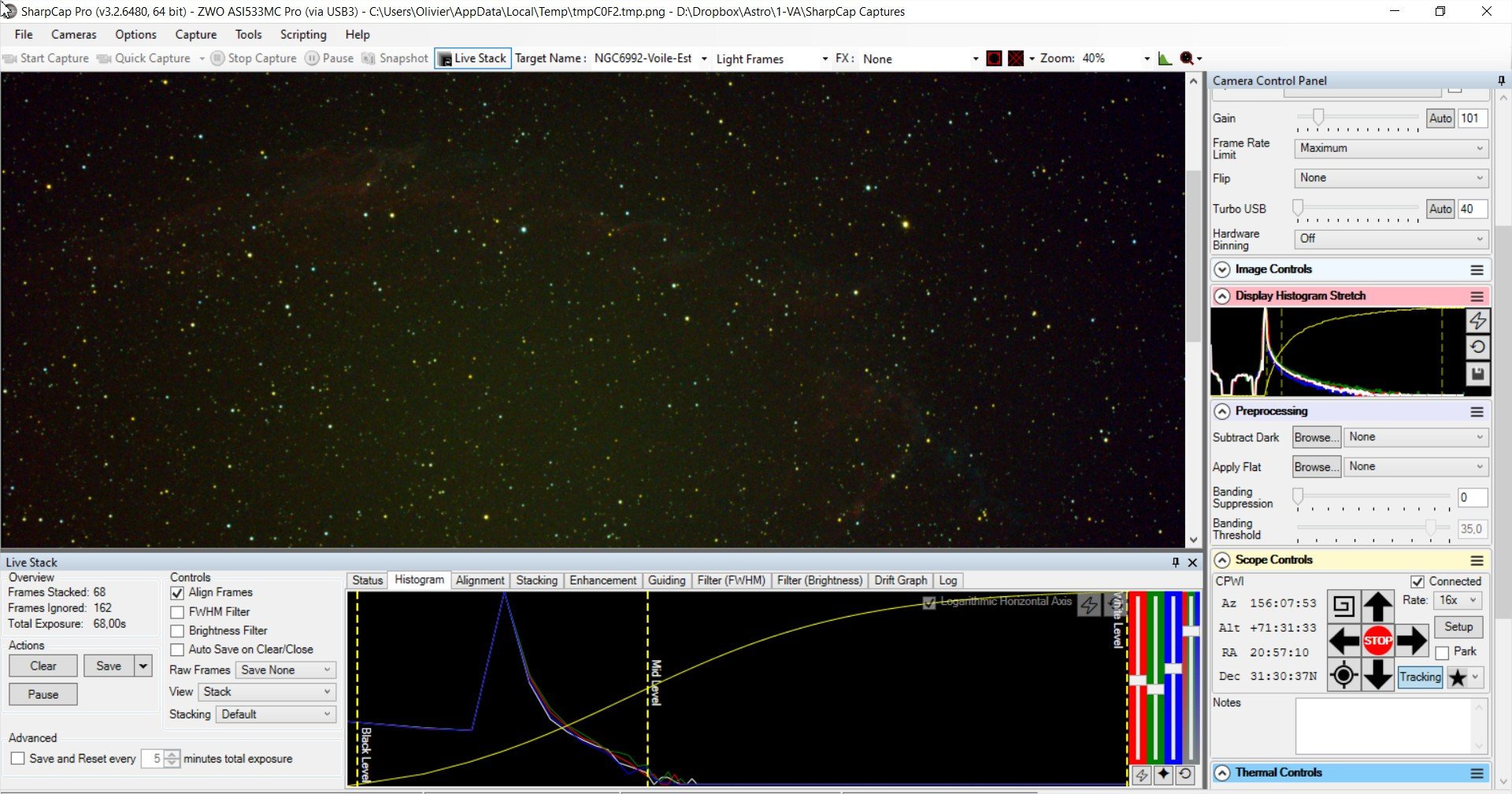Open the View Stack dropdown
The height and width of the screenshot is (794, 1512).
(267, 692)
